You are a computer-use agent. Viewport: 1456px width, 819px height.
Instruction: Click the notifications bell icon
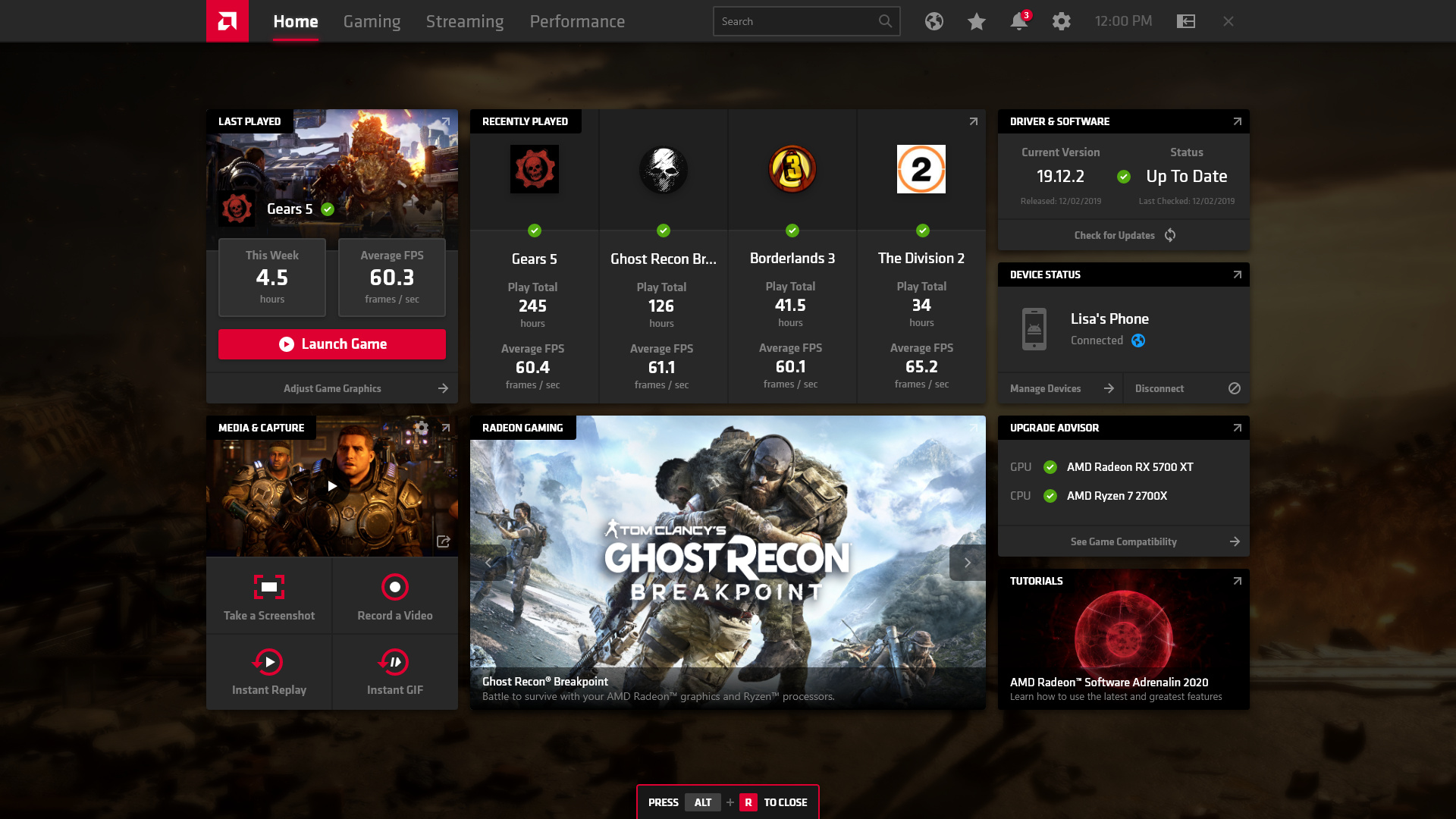(x=1019, y=21)
